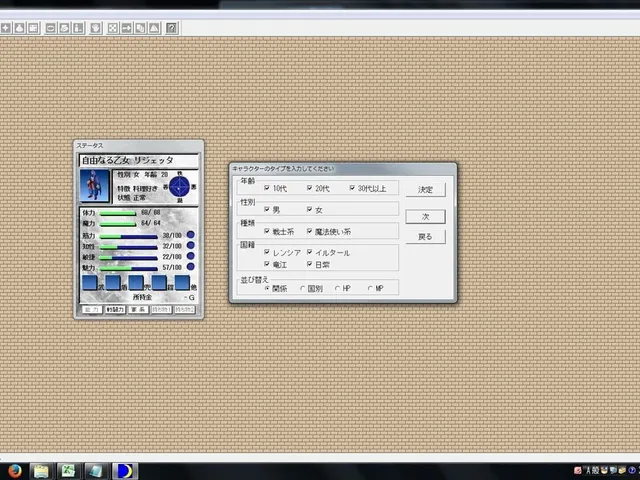The width and height of the screenshot is (640, 480).
Task: Click the right-arrow toolbar icon
Action: point(127,28)
